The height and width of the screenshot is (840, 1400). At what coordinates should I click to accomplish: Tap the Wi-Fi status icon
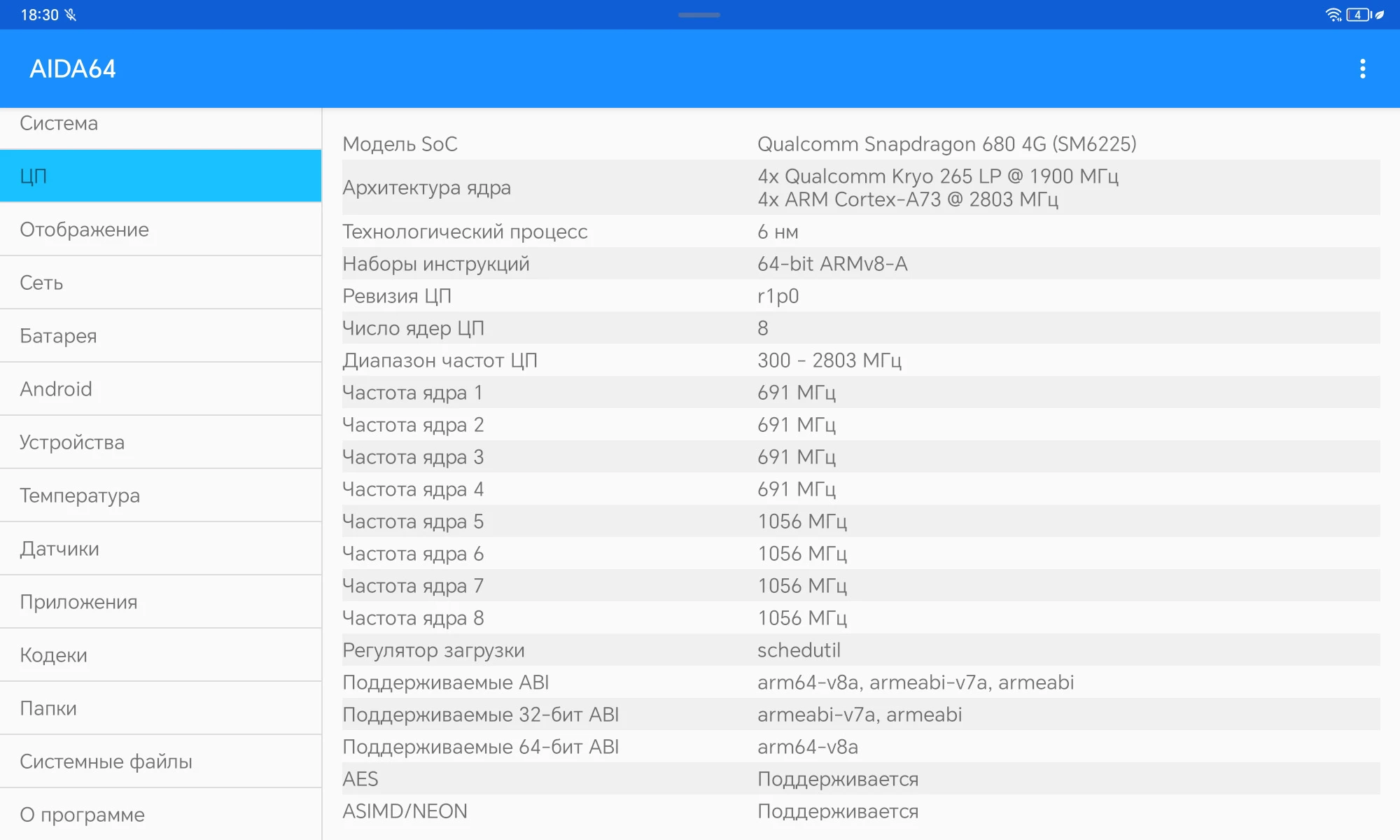[x=1333, y=15]
